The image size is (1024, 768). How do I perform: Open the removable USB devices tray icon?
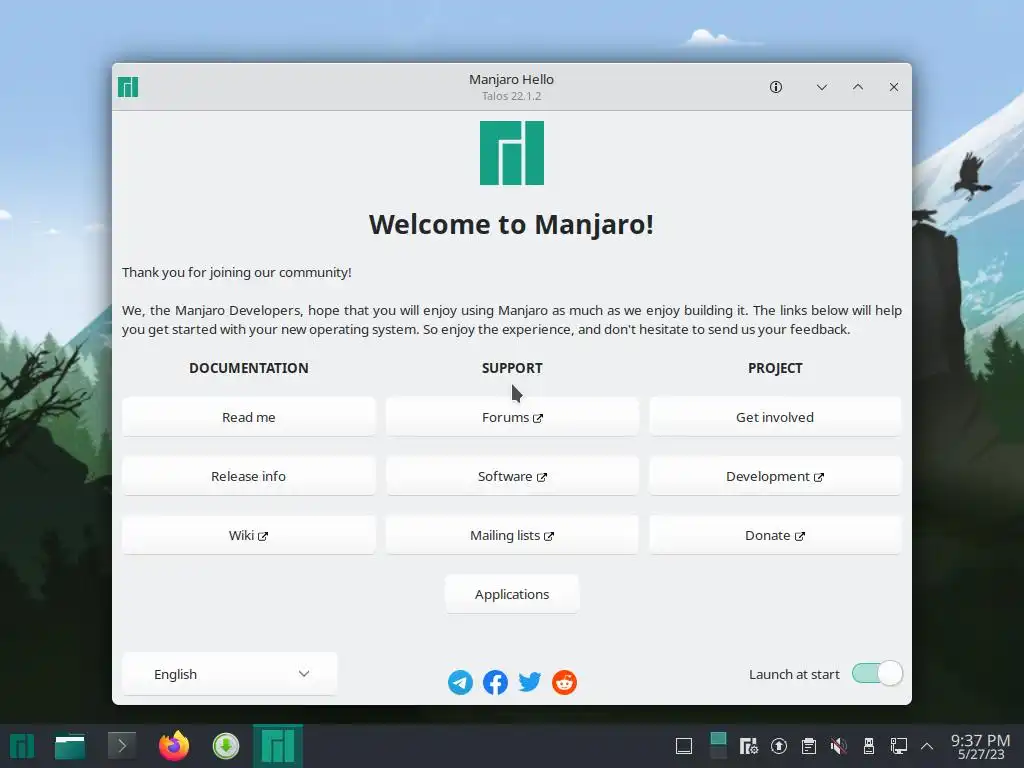869,746
